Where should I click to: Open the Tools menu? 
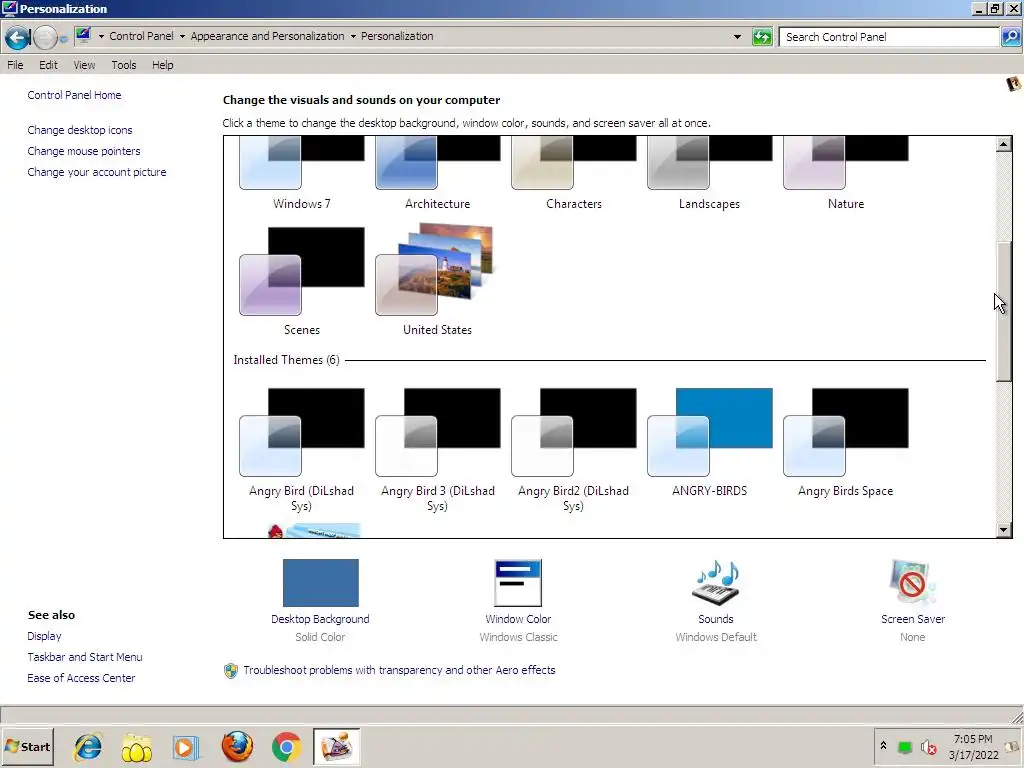(123, 65)
